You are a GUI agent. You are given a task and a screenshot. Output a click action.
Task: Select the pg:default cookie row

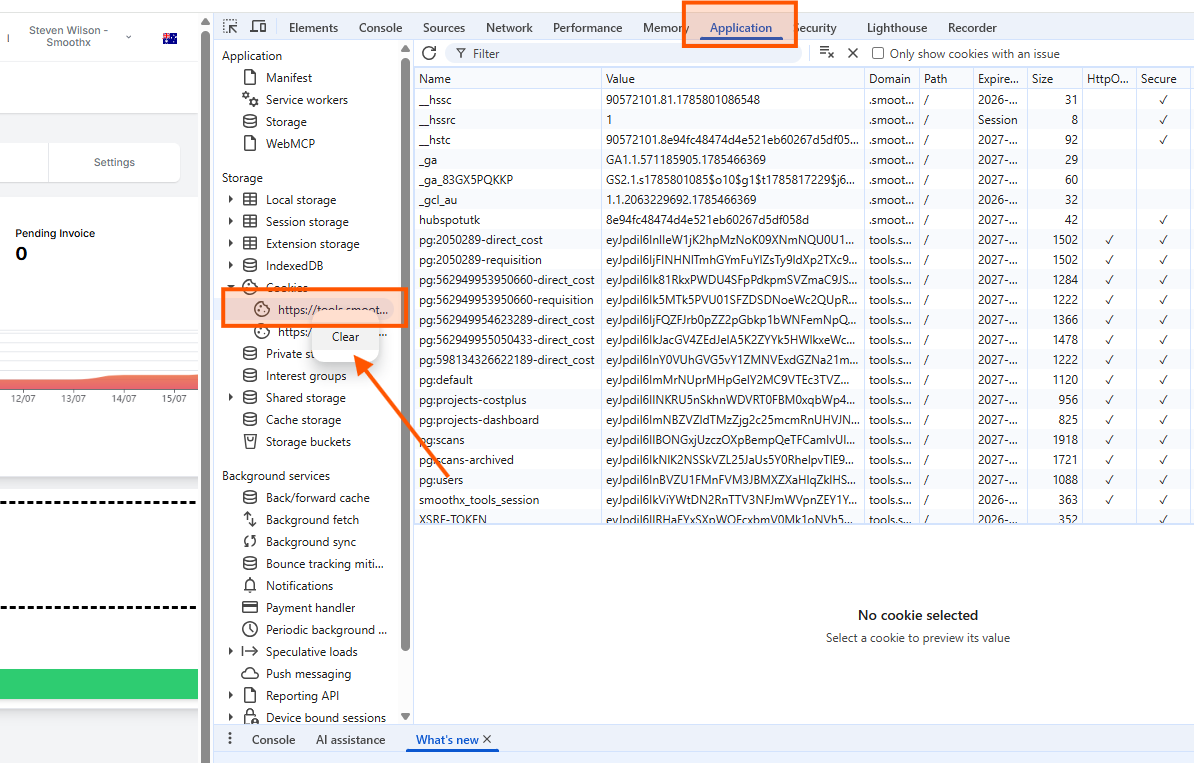(803, 379)
